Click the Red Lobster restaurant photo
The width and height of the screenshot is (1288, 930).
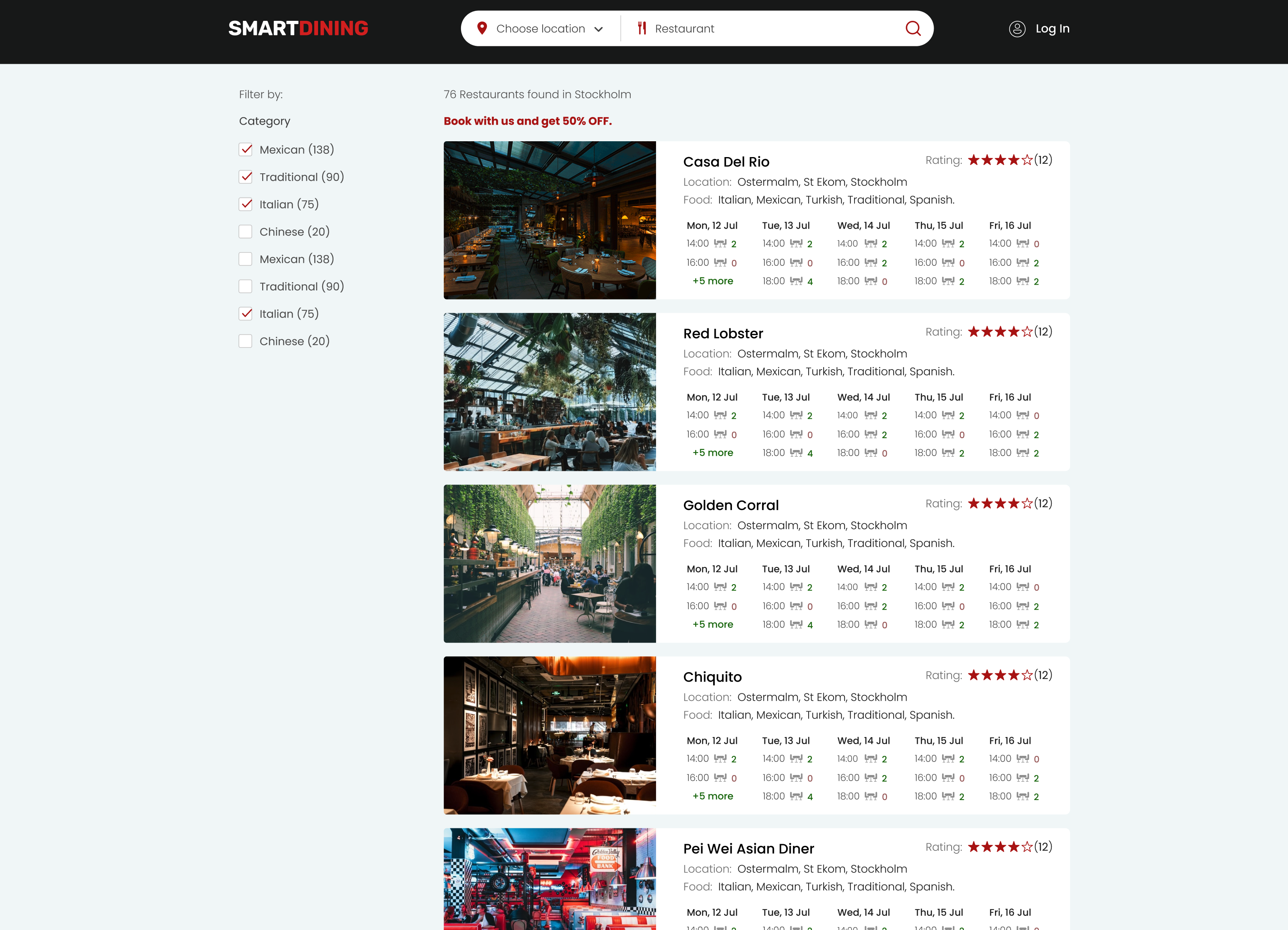click(550, 392)
